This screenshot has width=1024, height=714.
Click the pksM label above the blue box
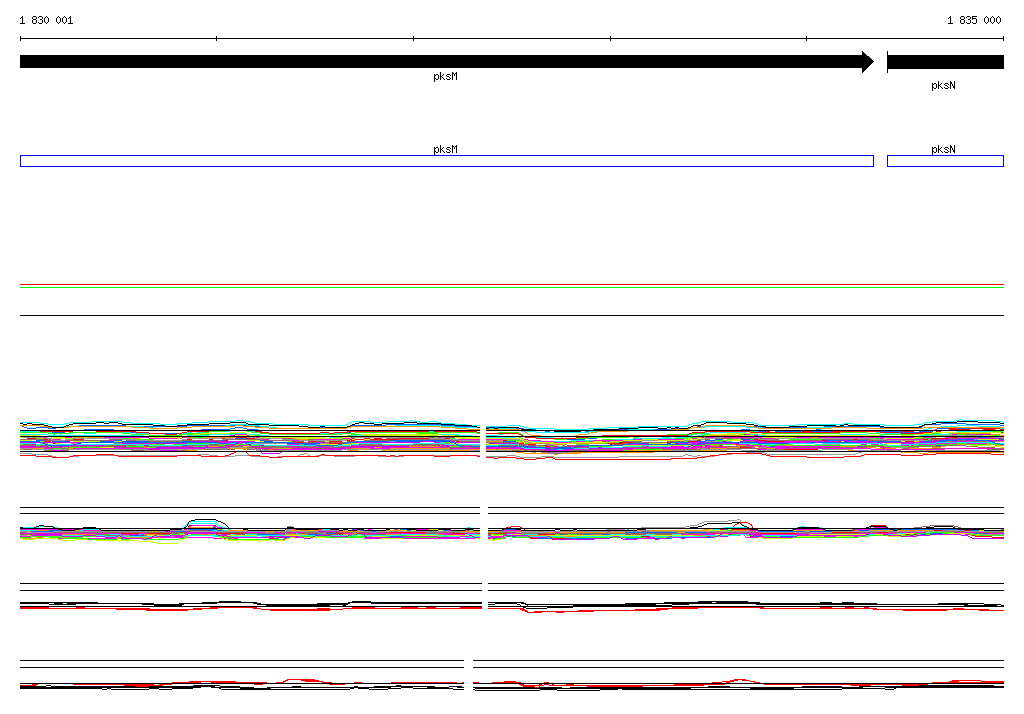point(445,150)
